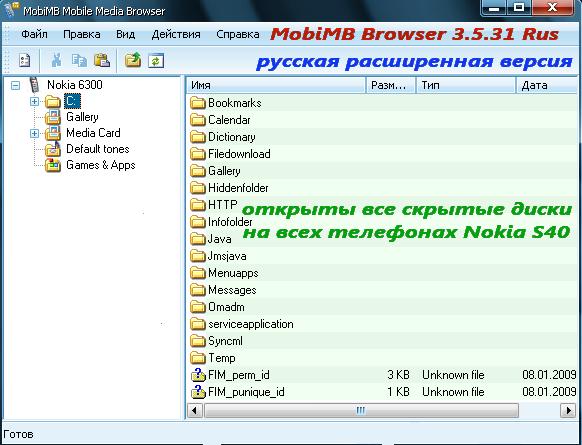
Task: Click the 3 KB size cell
Action: pos(398,375)
